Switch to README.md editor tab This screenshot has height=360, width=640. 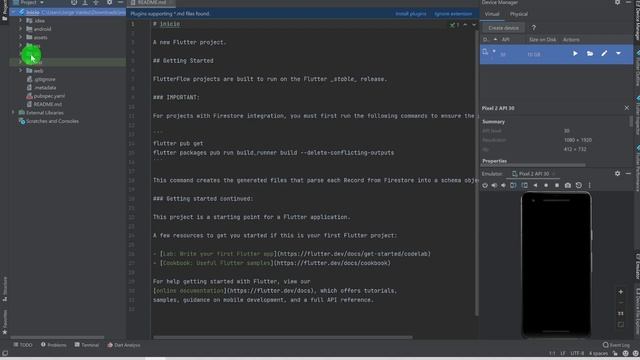coord(151,2)
